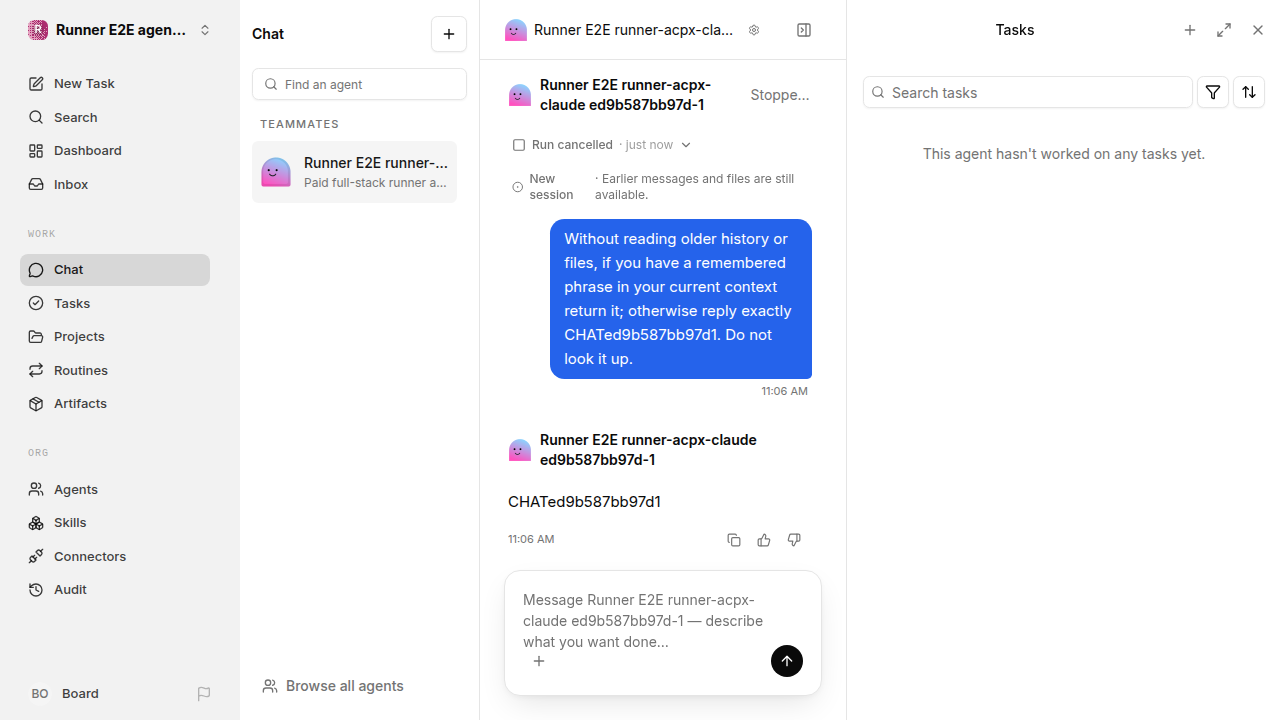Copy the agent reply message

click(734, 540)
